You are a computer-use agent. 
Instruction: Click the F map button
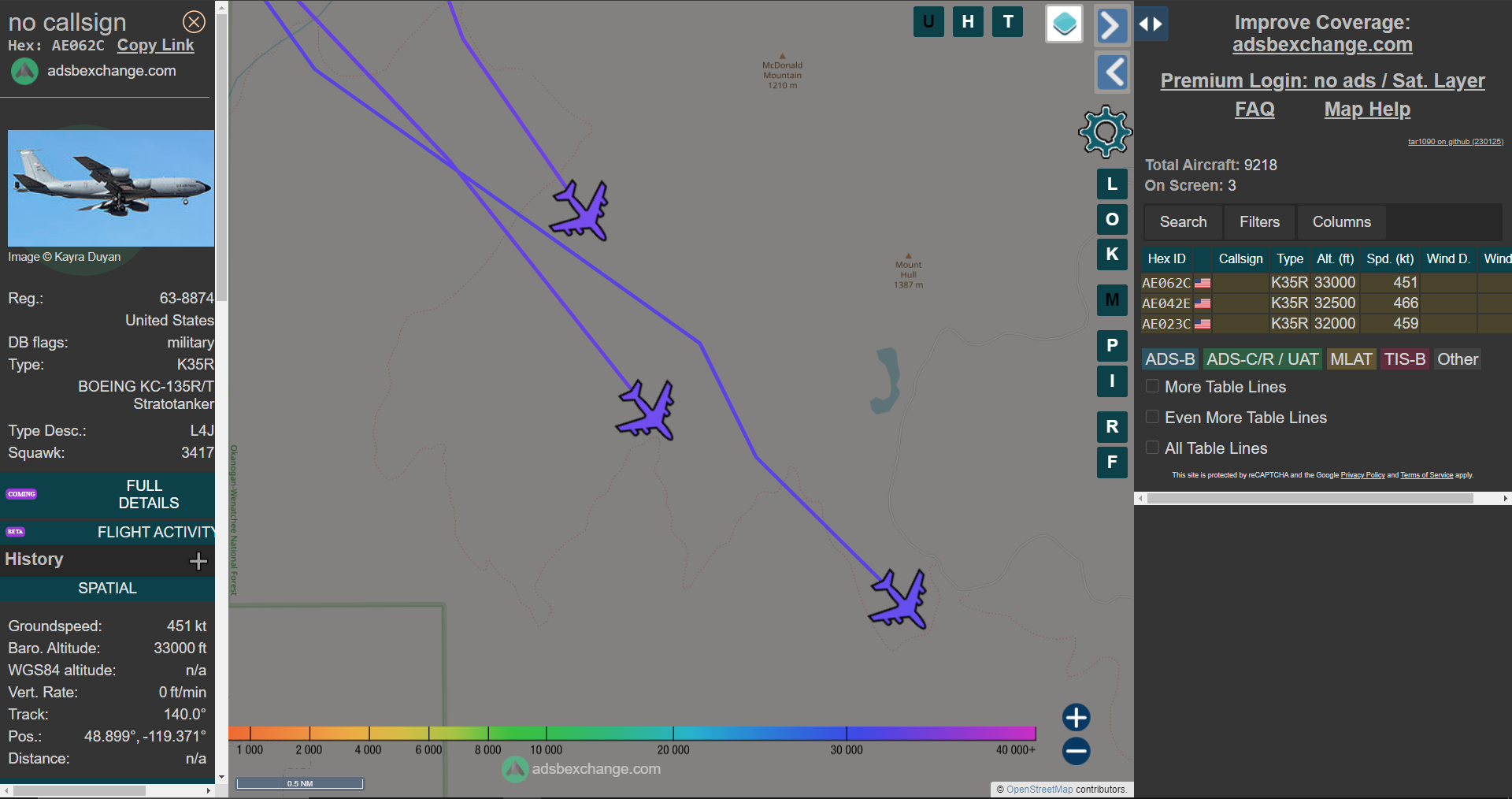(1112, 462)
